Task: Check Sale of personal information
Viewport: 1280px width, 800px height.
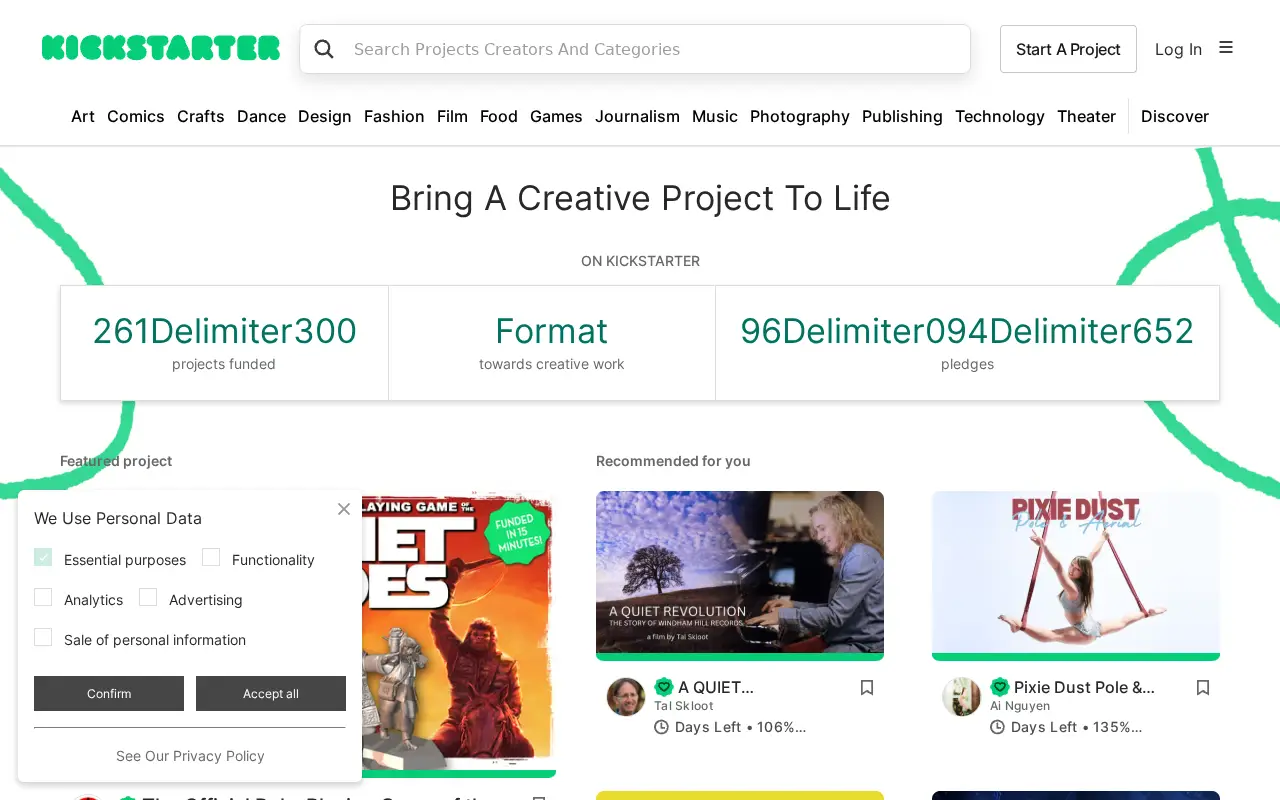Action: coord(43,637)
